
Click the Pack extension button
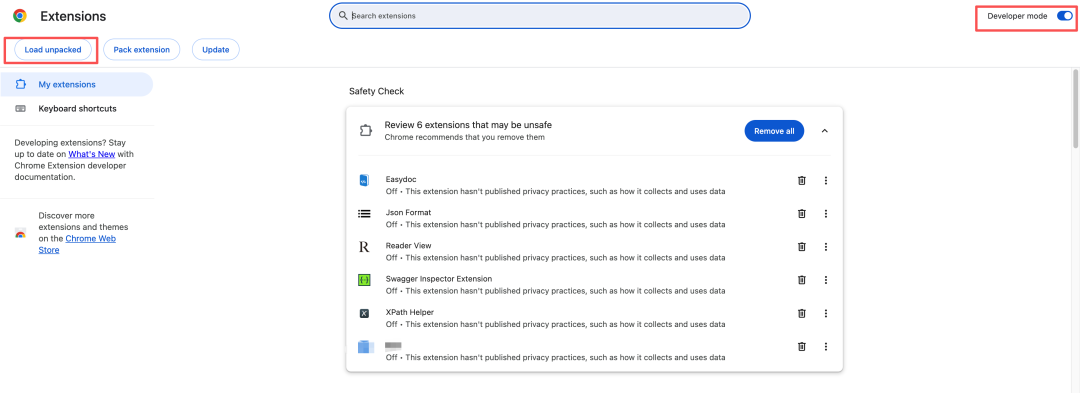pyautogui.click(x=141, y=50)
